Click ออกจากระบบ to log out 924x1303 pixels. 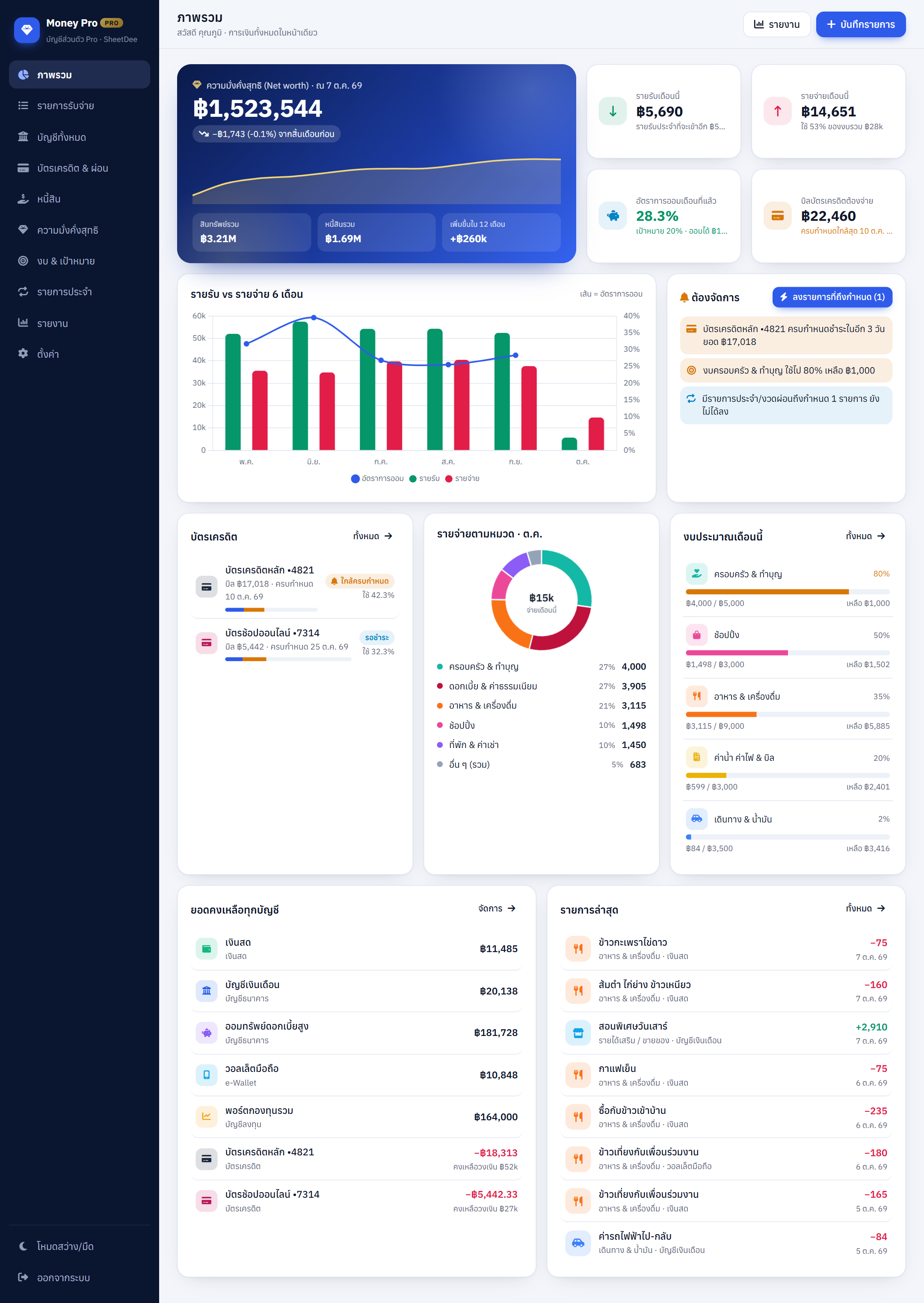[80, 1277]
